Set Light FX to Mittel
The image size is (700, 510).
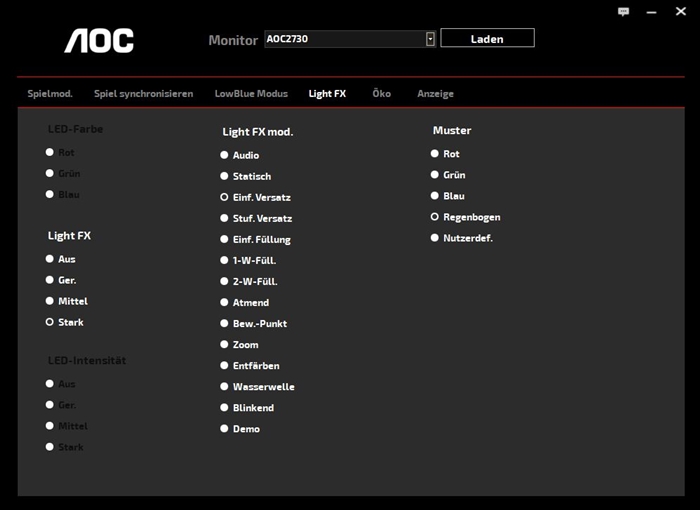[x=67, y=301]
